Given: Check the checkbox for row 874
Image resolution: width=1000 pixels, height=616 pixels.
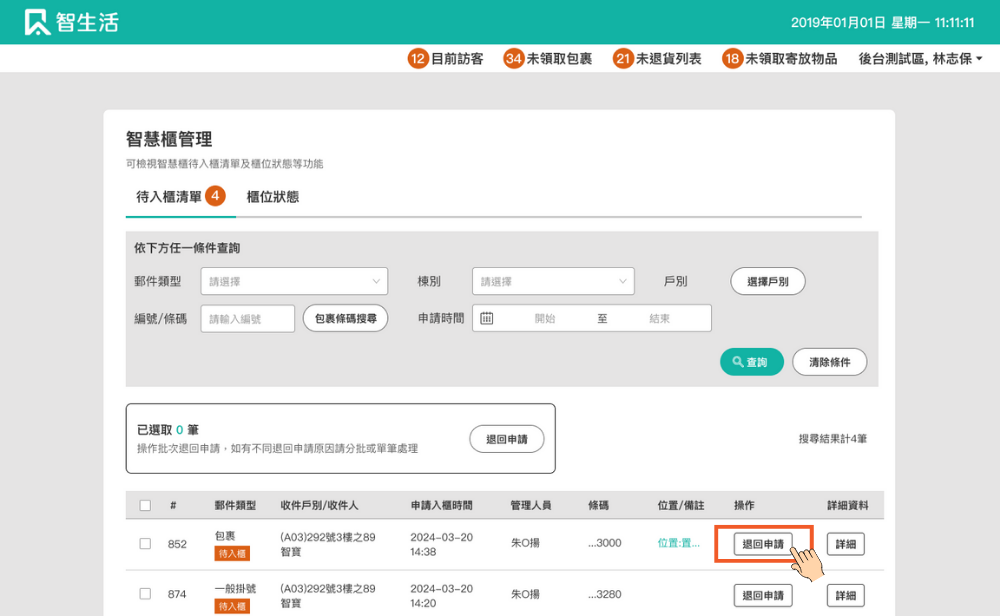Looking at the screenshot, I should coord(145,595).
